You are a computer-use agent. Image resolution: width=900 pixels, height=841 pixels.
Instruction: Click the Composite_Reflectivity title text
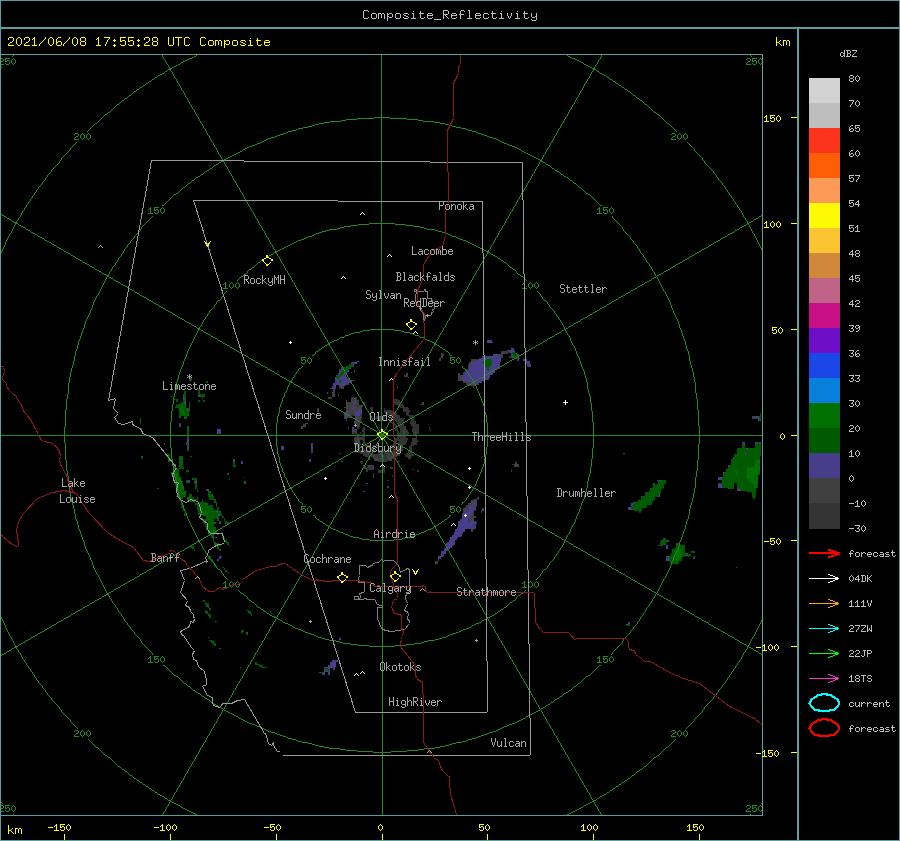450,15
